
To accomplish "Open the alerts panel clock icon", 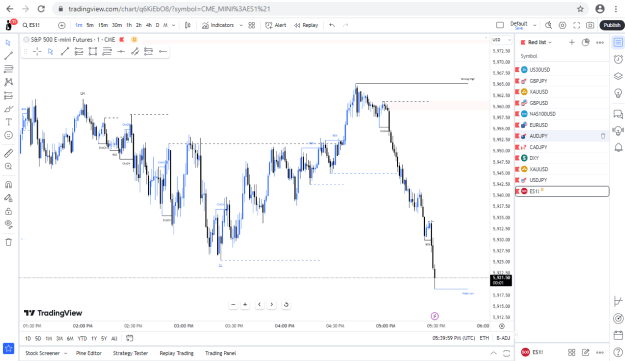I will tap(618, 59).
